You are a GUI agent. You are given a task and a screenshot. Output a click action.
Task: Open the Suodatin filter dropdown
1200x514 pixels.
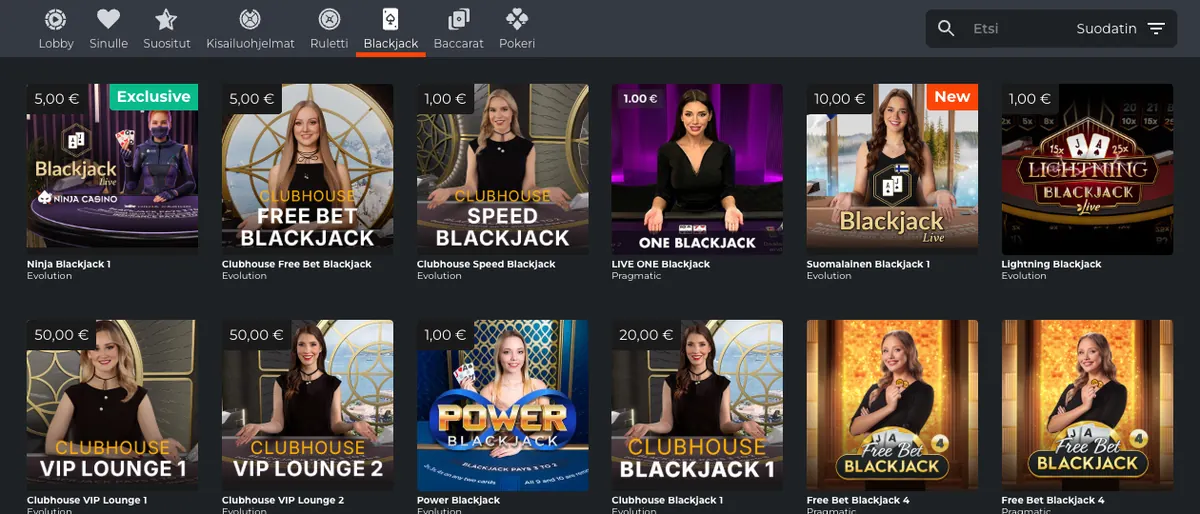click(x=1121, y=29)
